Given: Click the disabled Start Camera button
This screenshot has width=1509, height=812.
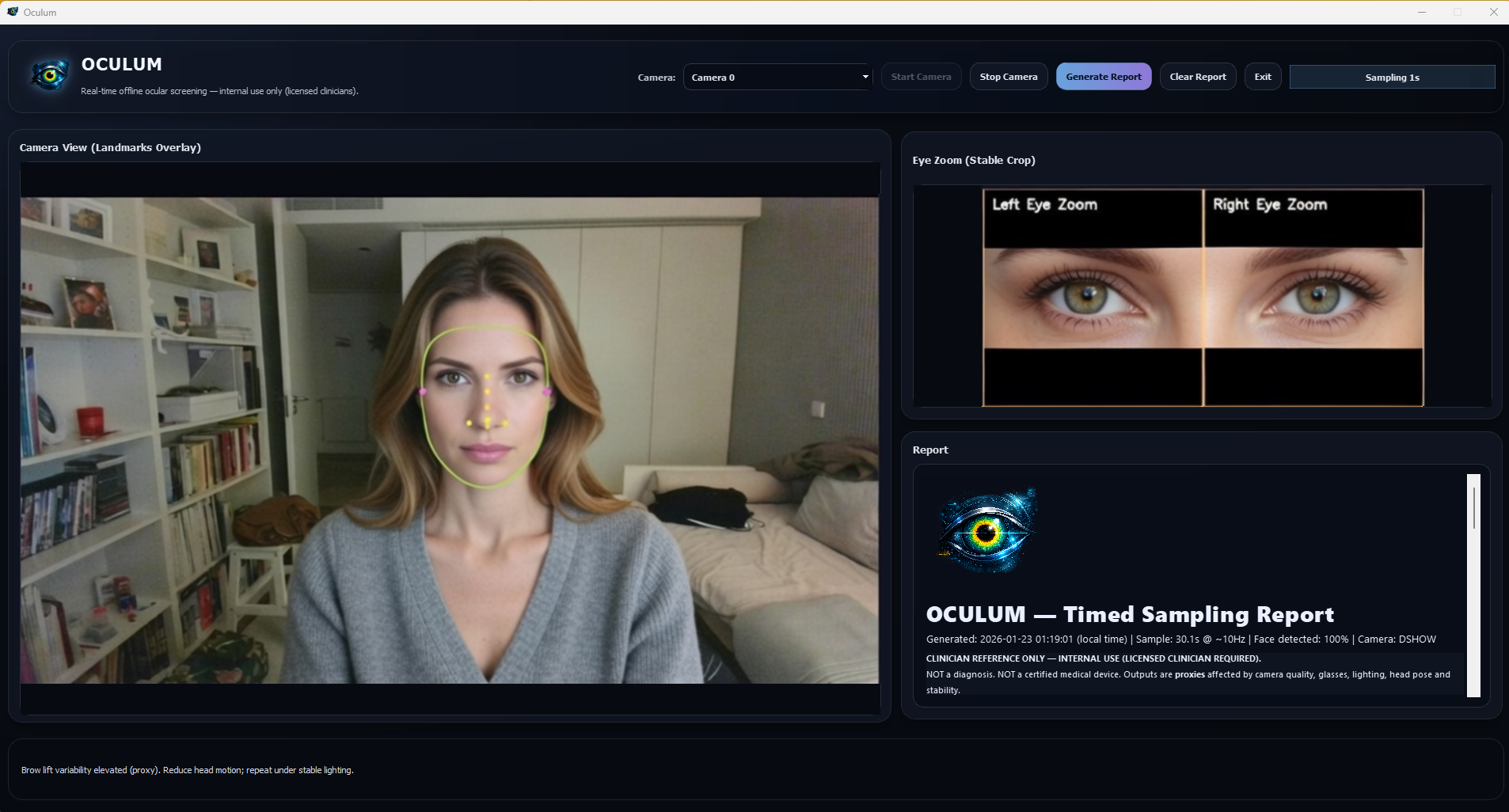Looking at the screenshot, I should (920, 76).
